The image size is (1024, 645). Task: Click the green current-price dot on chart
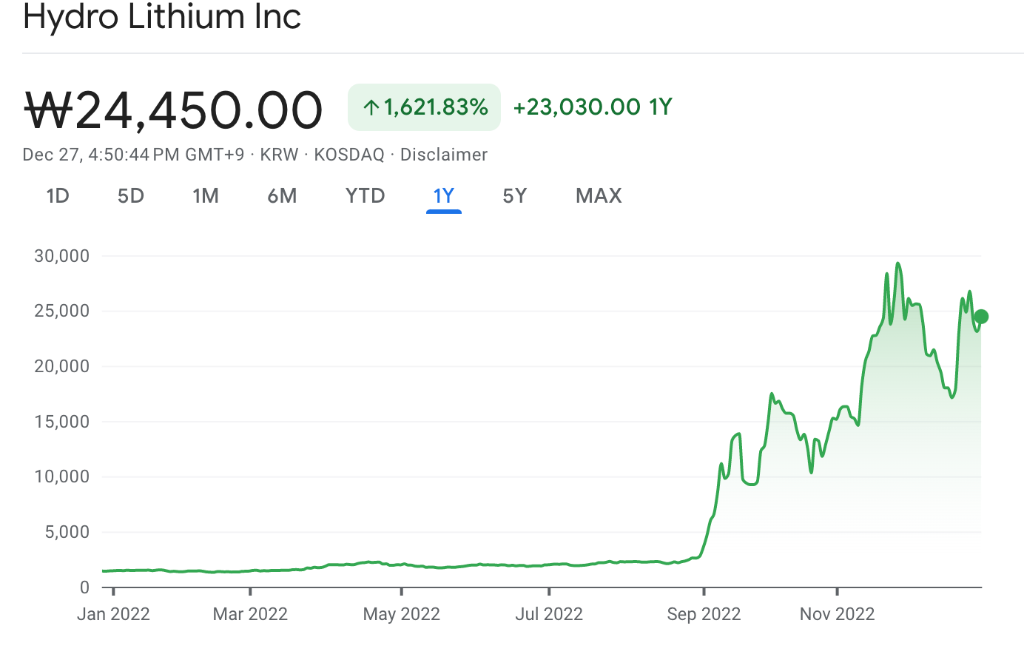pyautogui.click(x=981, y=317)
